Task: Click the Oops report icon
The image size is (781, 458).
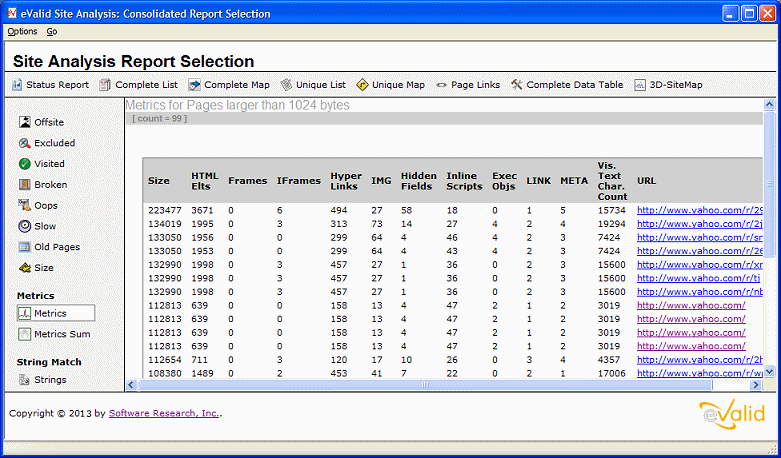Action: [x=25, y=205]
